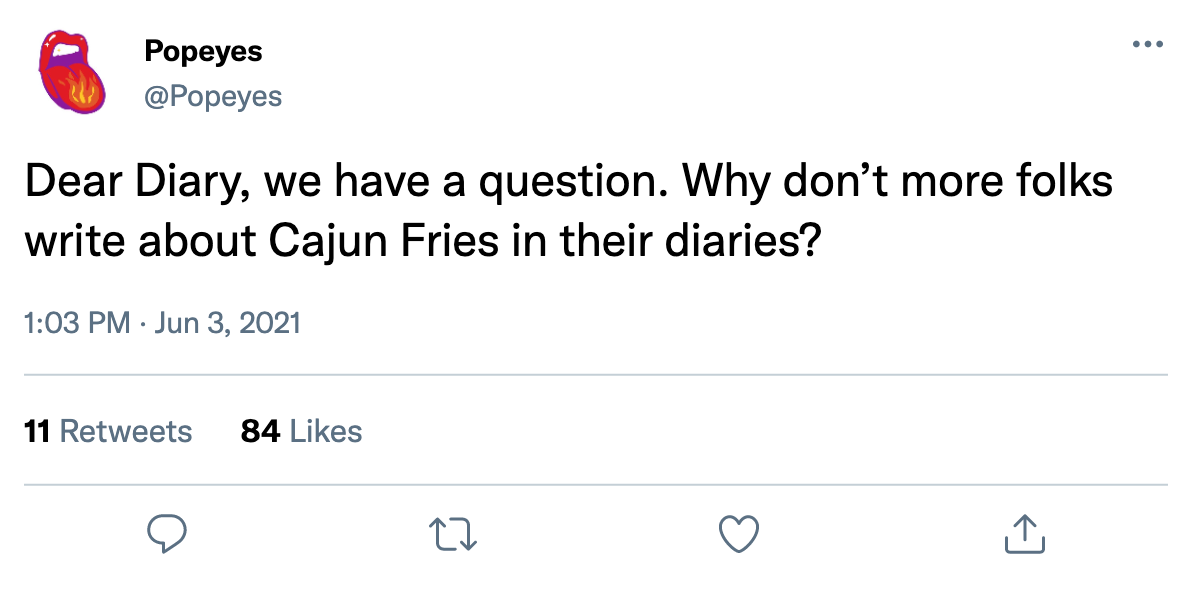Share the tweet via the upload arrow icon
Image resolution: width=1192 pixels, height=606 pixels.
click(1024, 533)
